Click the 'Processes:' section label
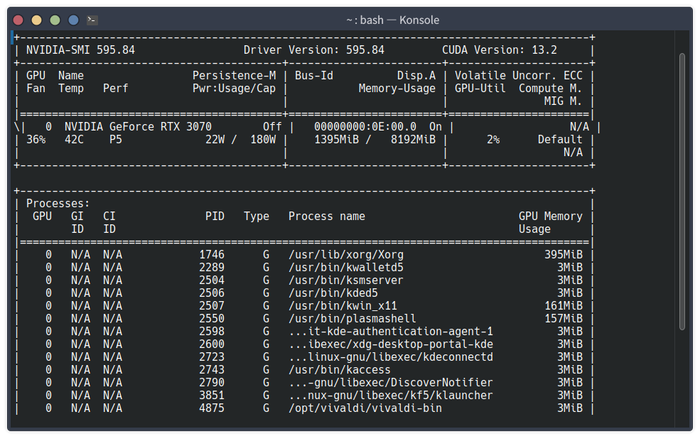The height and width of the screenshot is (438, 700). pos(58,204)
